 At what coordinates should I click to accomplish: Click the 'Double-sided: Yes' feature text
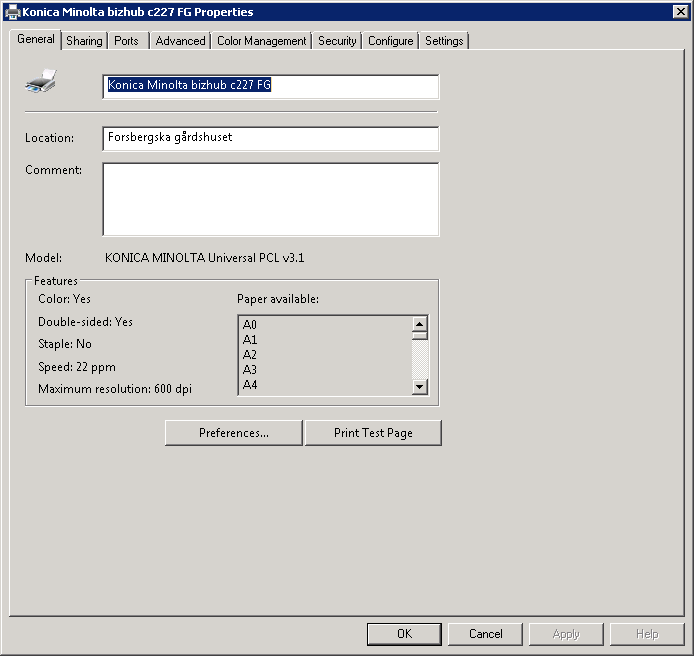[x=85, y=322]
